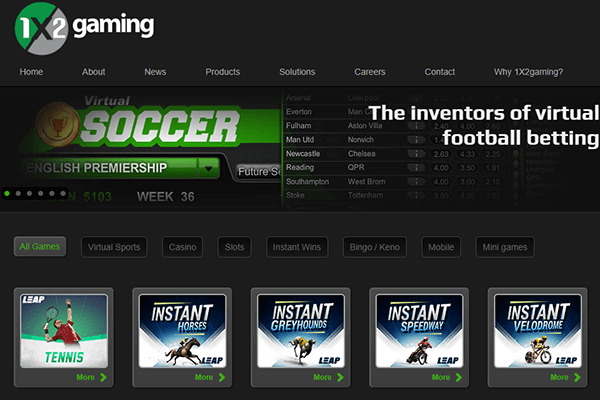Filter games by Casino
This screenshot has width=600, height=400.
click(x=183, y=247)
